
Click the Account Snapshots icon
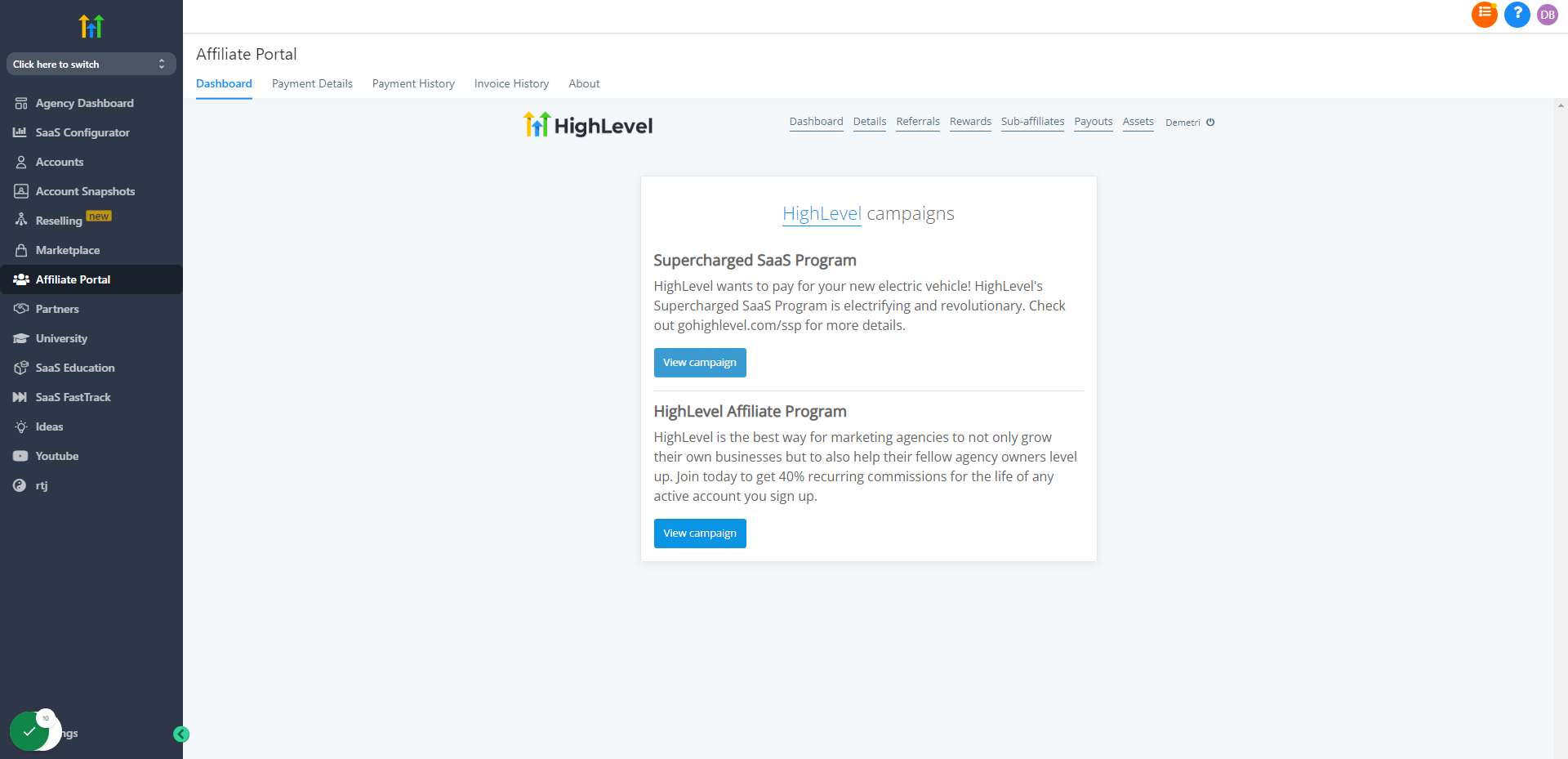(21, 191)
